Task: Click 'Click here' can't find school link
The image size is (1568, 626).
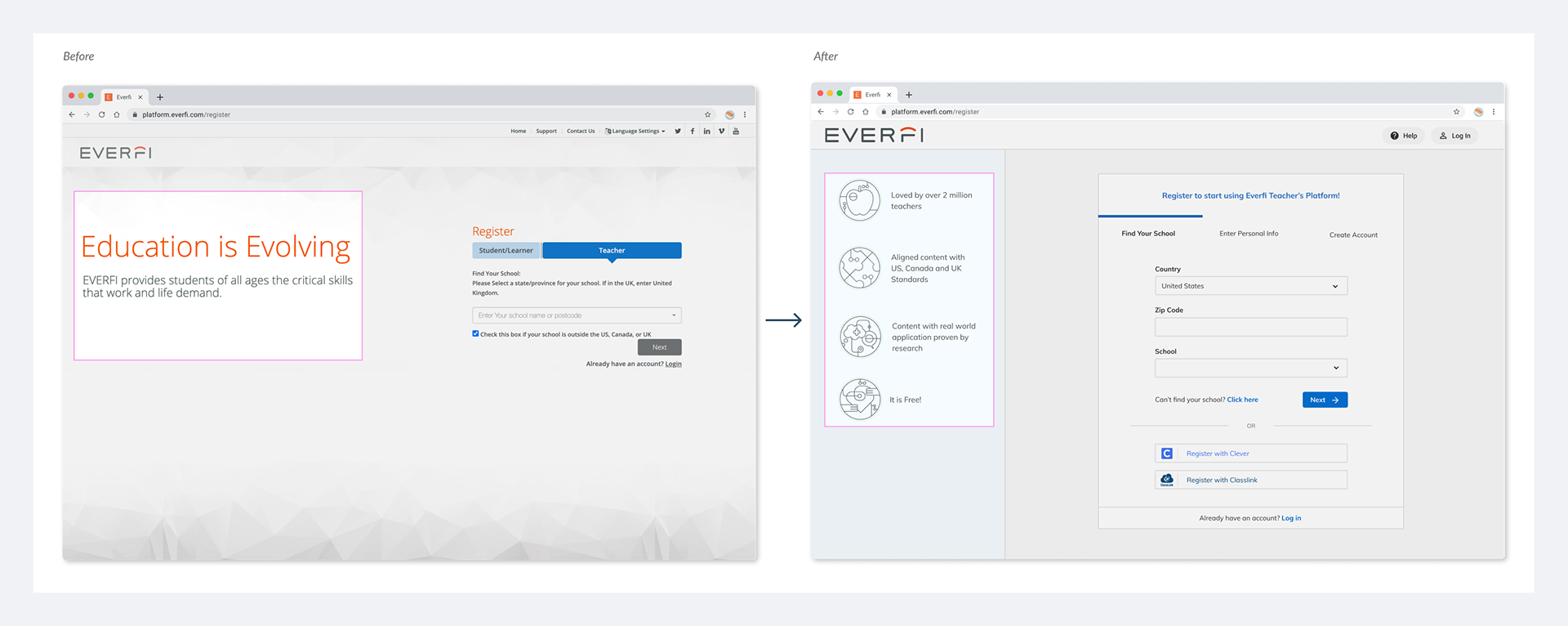Action: (x=1242, y=400)
